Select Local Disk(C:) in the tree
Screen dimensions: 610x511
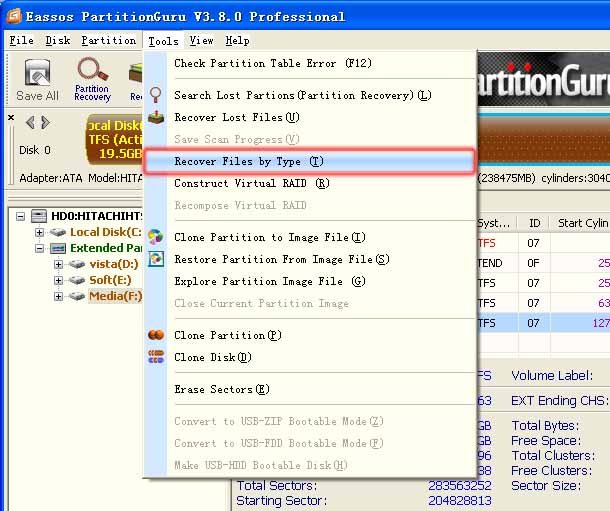click(x=106, y=232)
